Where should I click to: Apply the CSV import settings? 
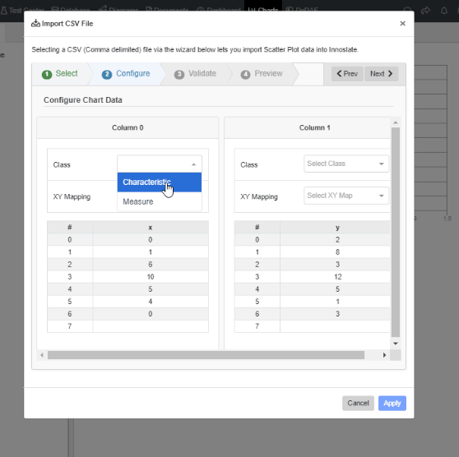[392, 403]
